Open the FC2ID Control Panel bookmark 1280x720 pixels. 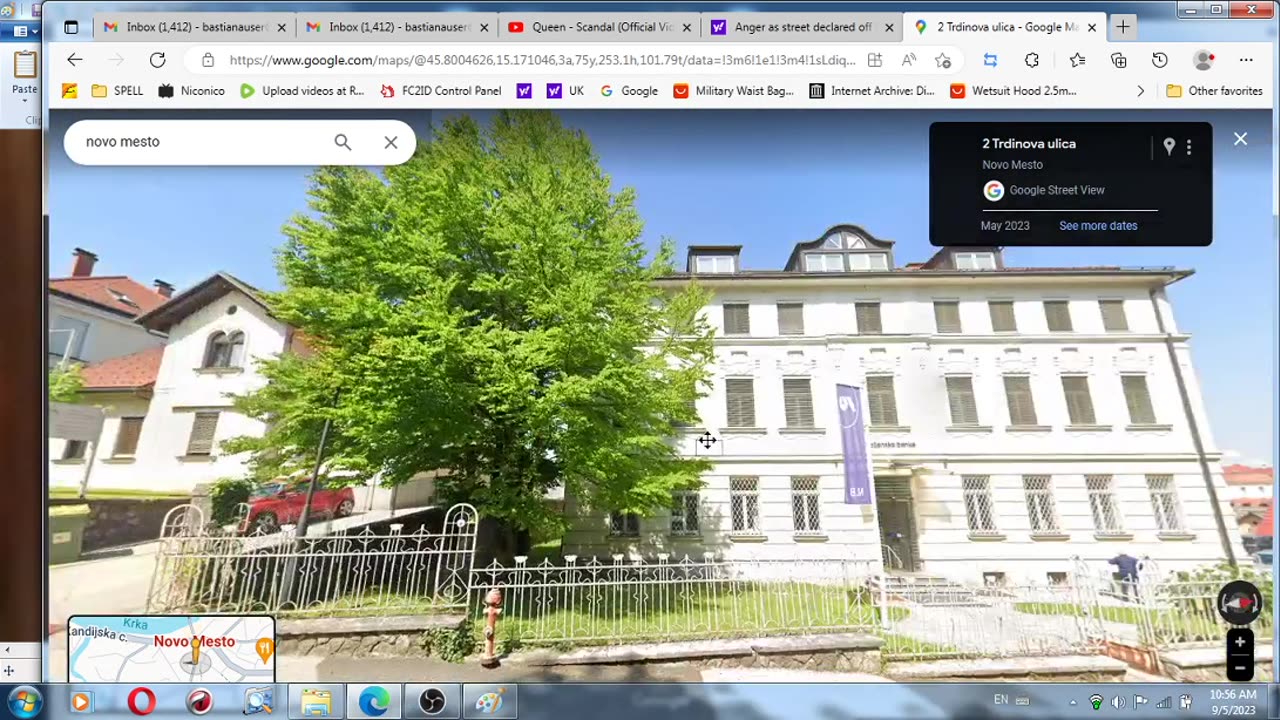click(x=440, y=91)
